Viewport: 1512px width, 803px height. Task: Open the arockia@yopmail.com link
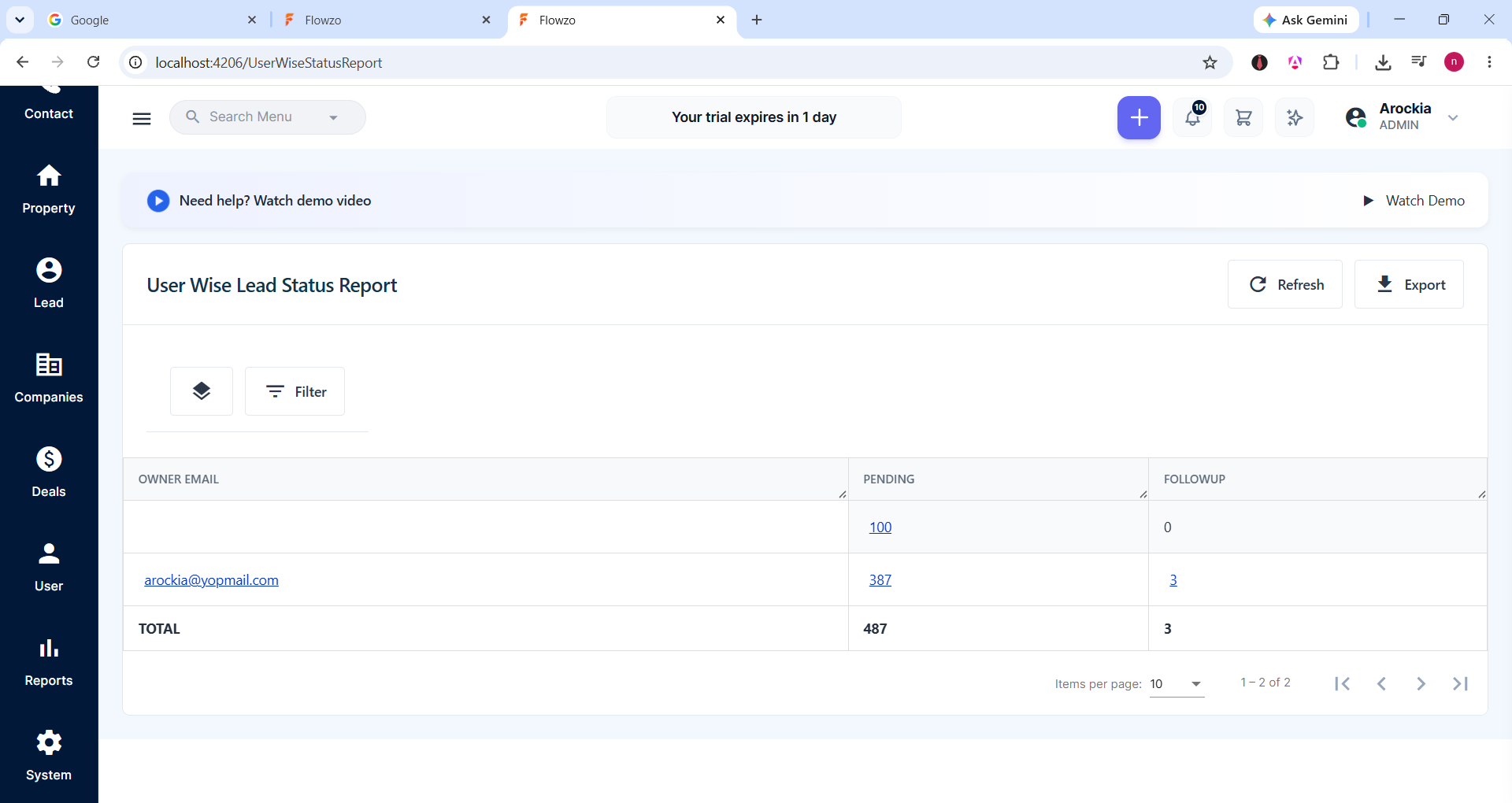[x=211, y=580]
